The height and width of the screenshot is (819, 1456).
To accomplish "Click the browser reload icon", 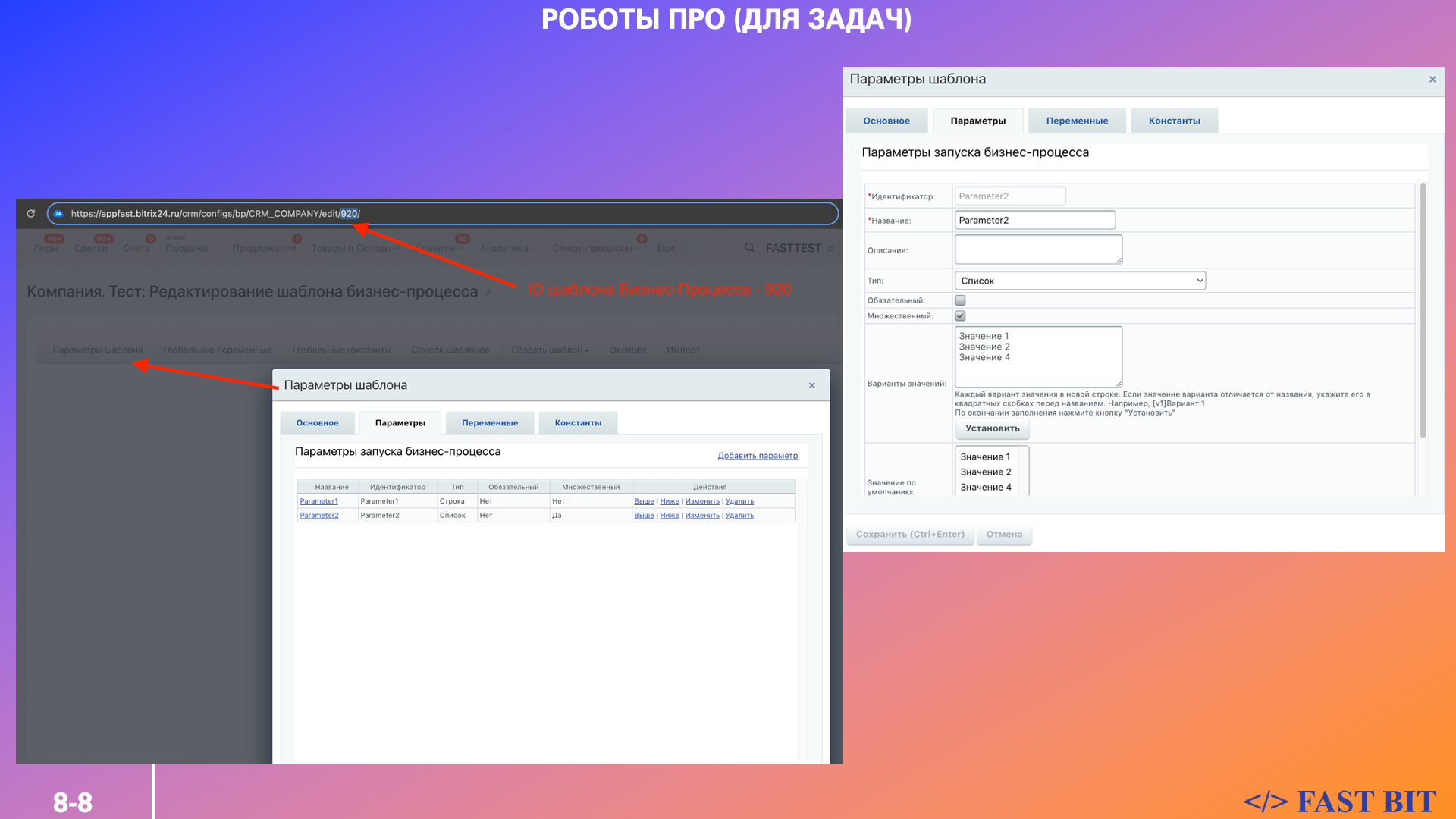I will pos(31,214).
